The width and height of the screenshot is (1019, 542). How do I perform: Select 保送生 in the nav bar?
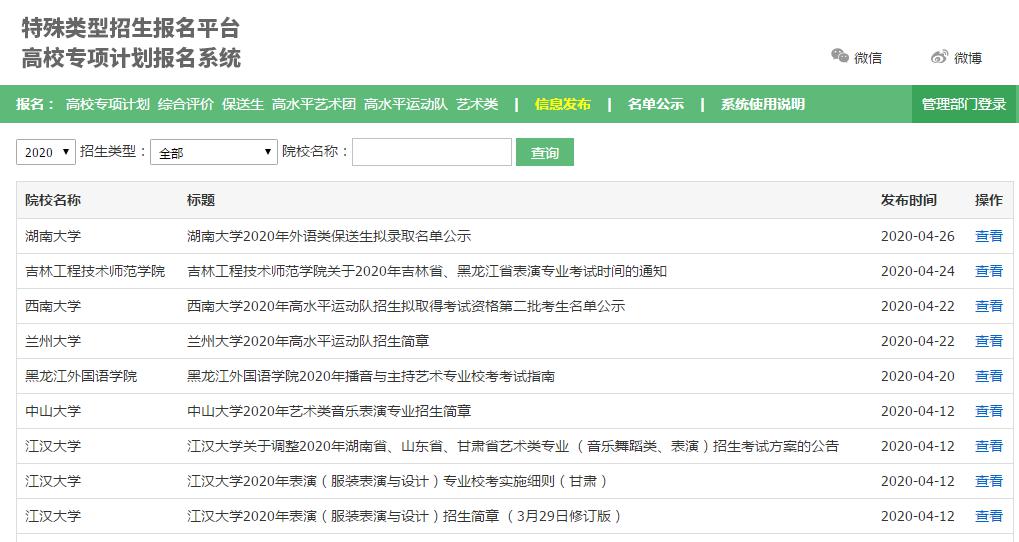pyautogui.click(x=242, y=104)
